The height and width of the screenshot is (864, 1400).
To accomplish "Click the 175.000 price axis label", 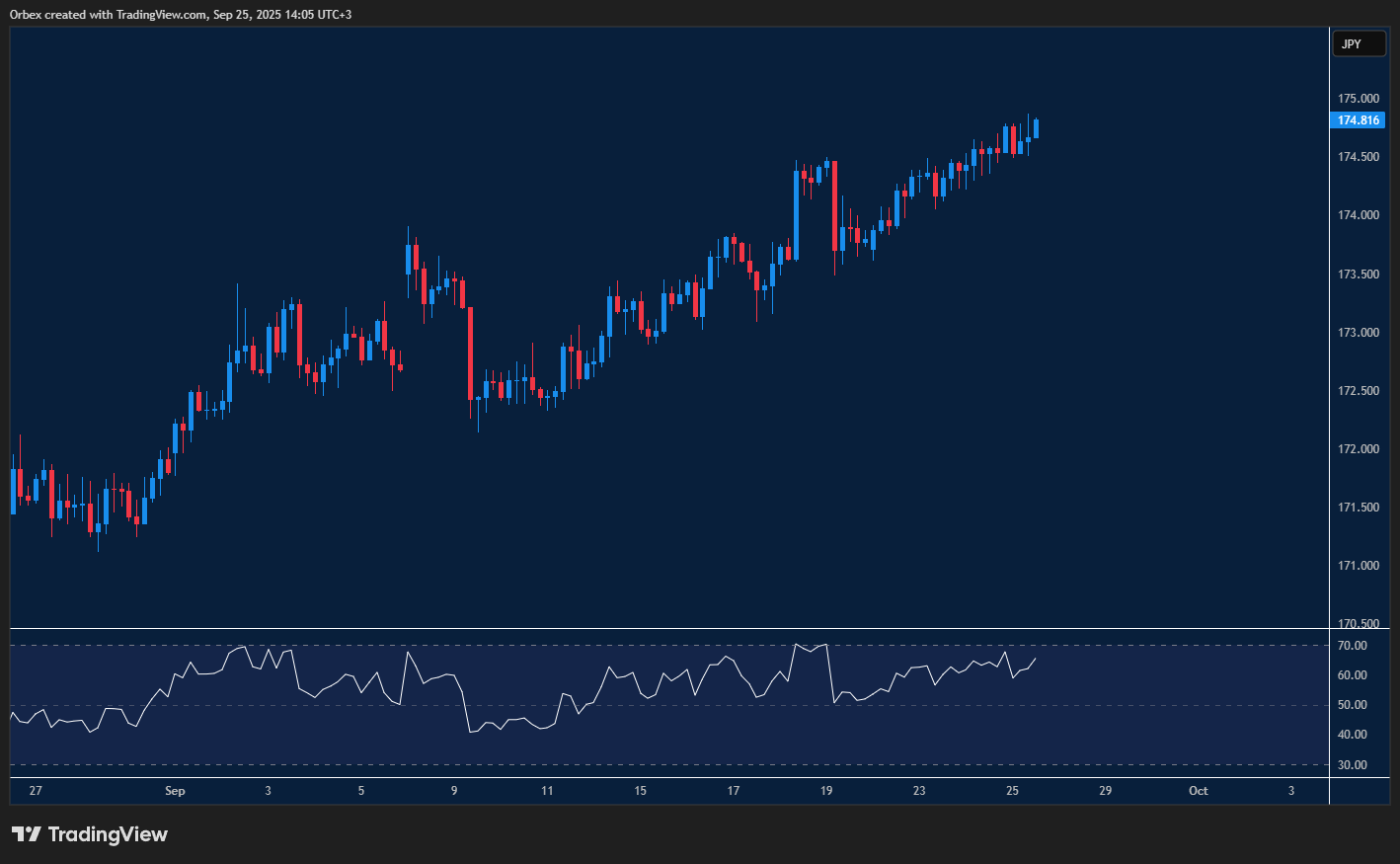I will click(1358, 99).
